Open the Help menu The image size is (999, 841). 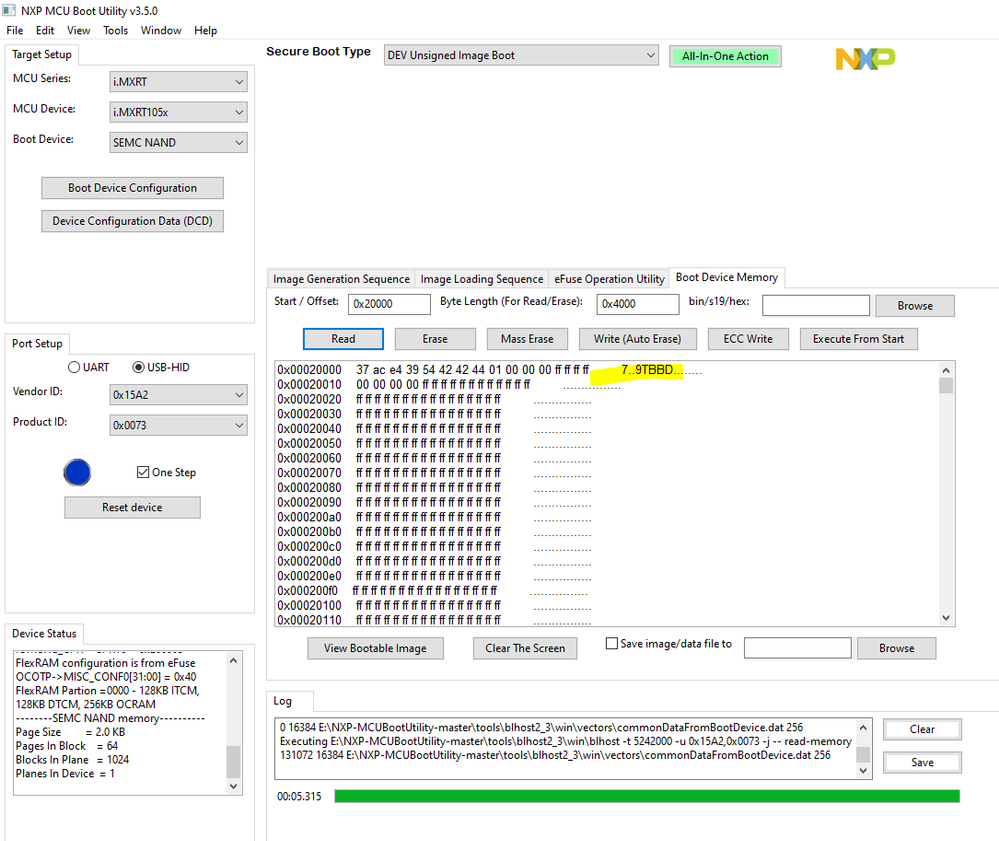click(x=206, y=31)
